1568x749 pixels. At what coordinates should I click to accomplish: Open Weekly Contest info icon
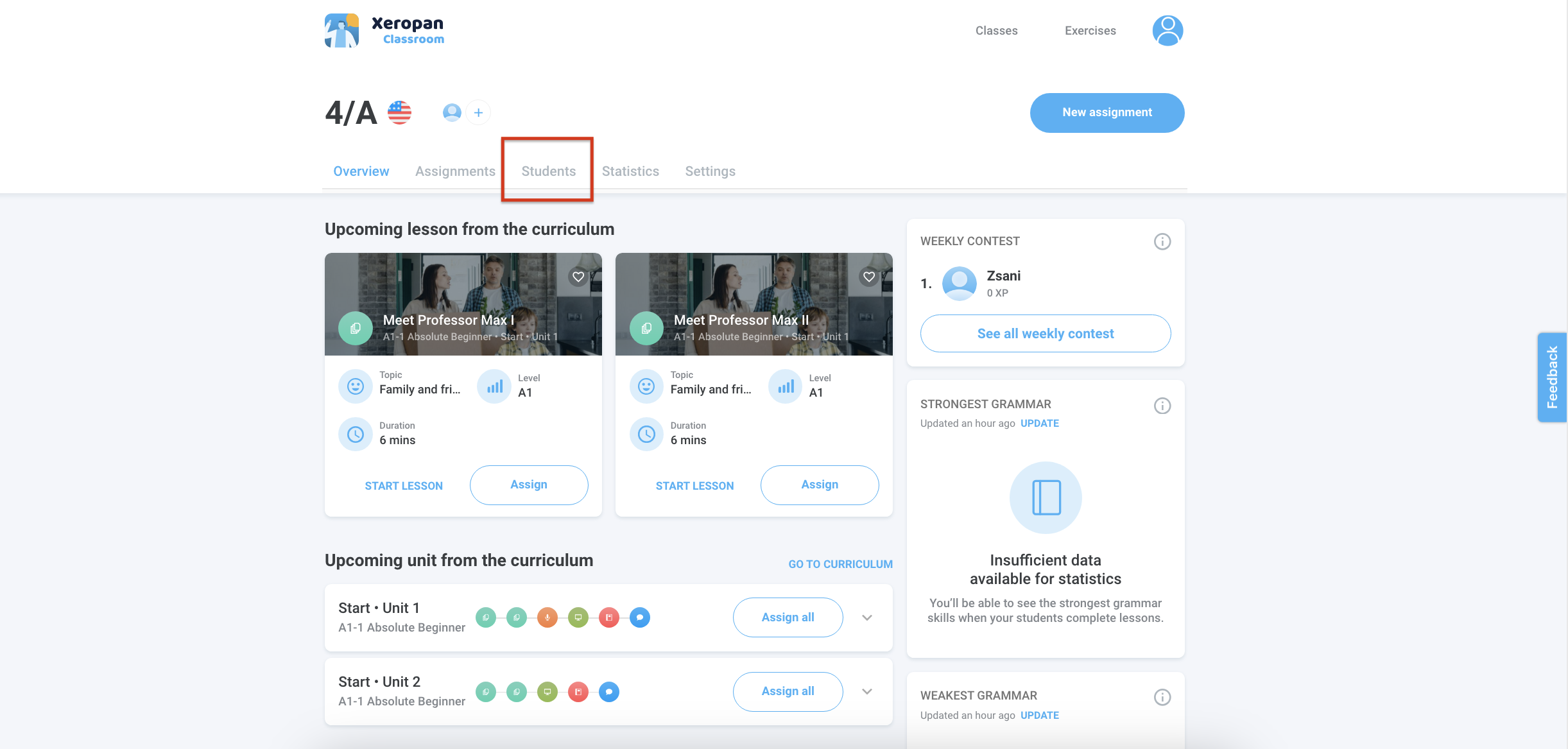[x=1162, y=242]
